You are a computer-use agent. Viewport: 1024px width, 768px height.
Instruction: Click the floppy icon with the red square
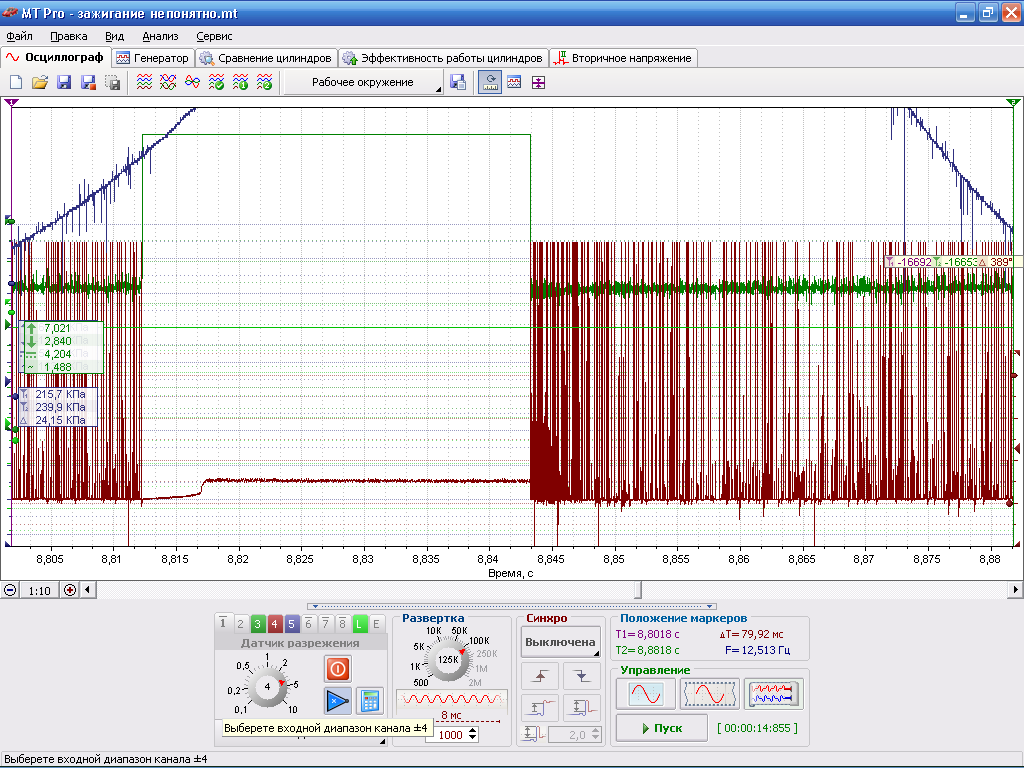coord(88,82)
